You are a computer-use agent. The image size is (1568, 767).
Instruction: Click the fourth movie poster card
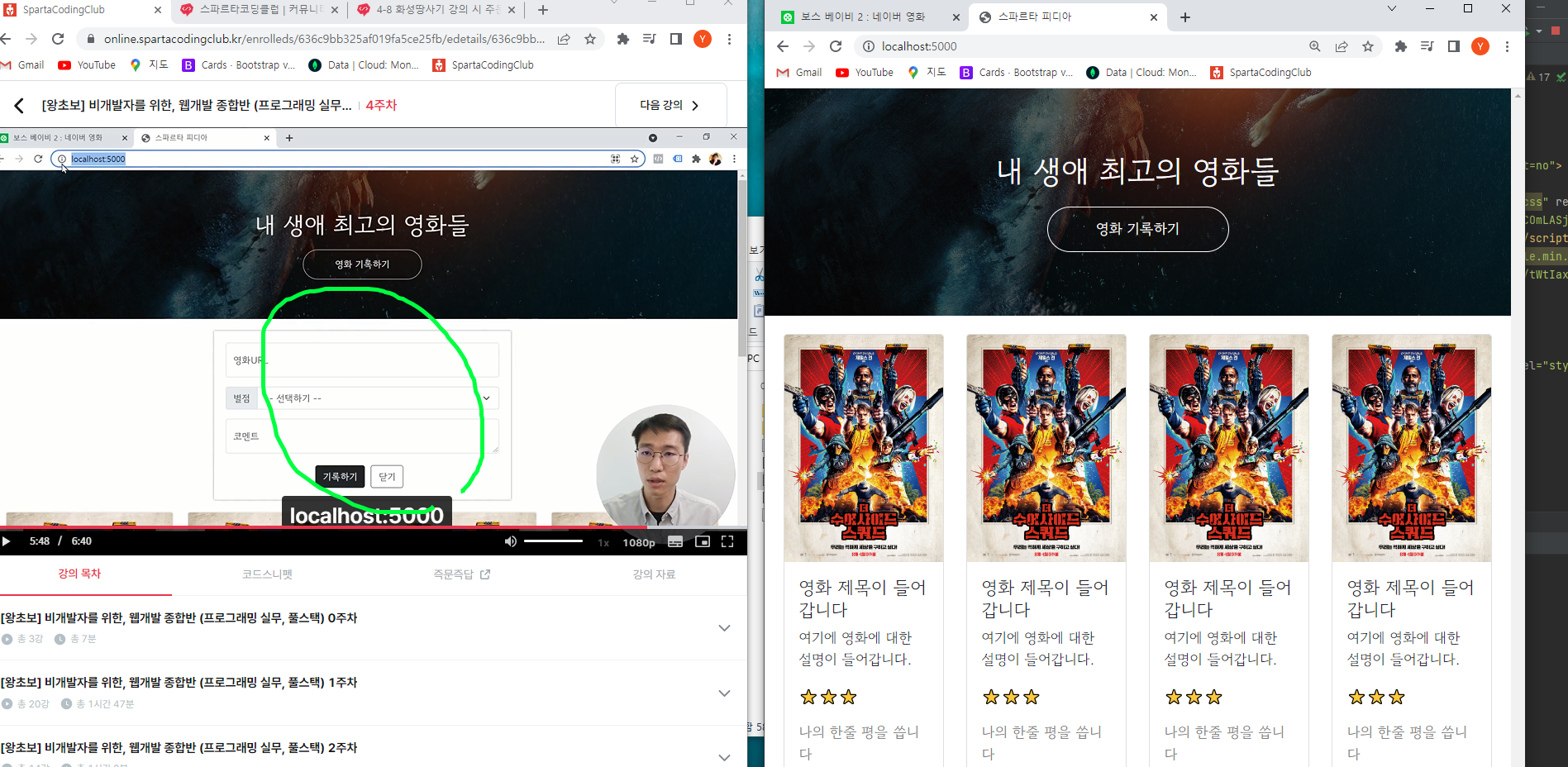[x=1412, y=448]
